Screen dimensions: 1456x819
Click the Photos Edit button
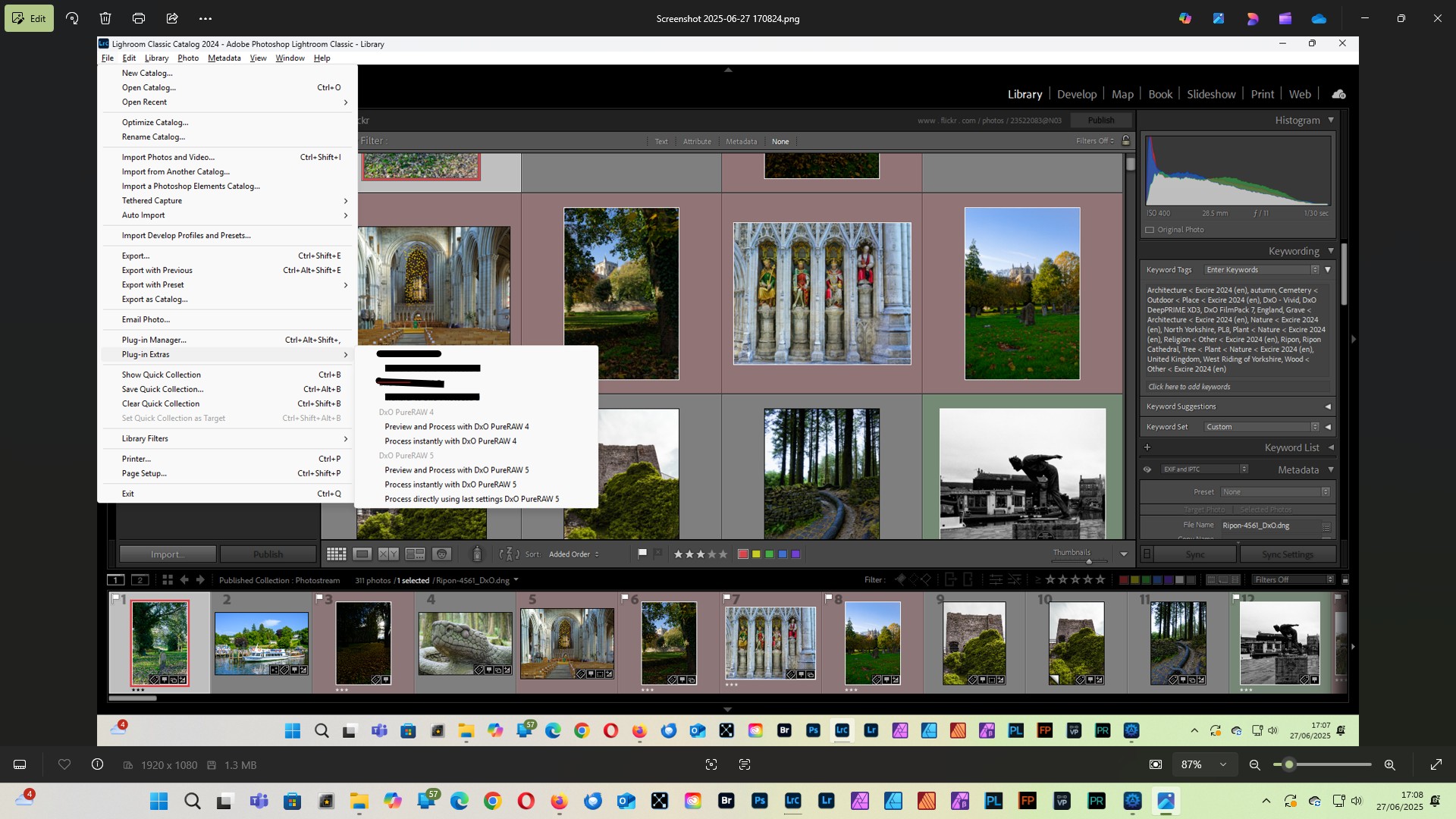point(29,18)
